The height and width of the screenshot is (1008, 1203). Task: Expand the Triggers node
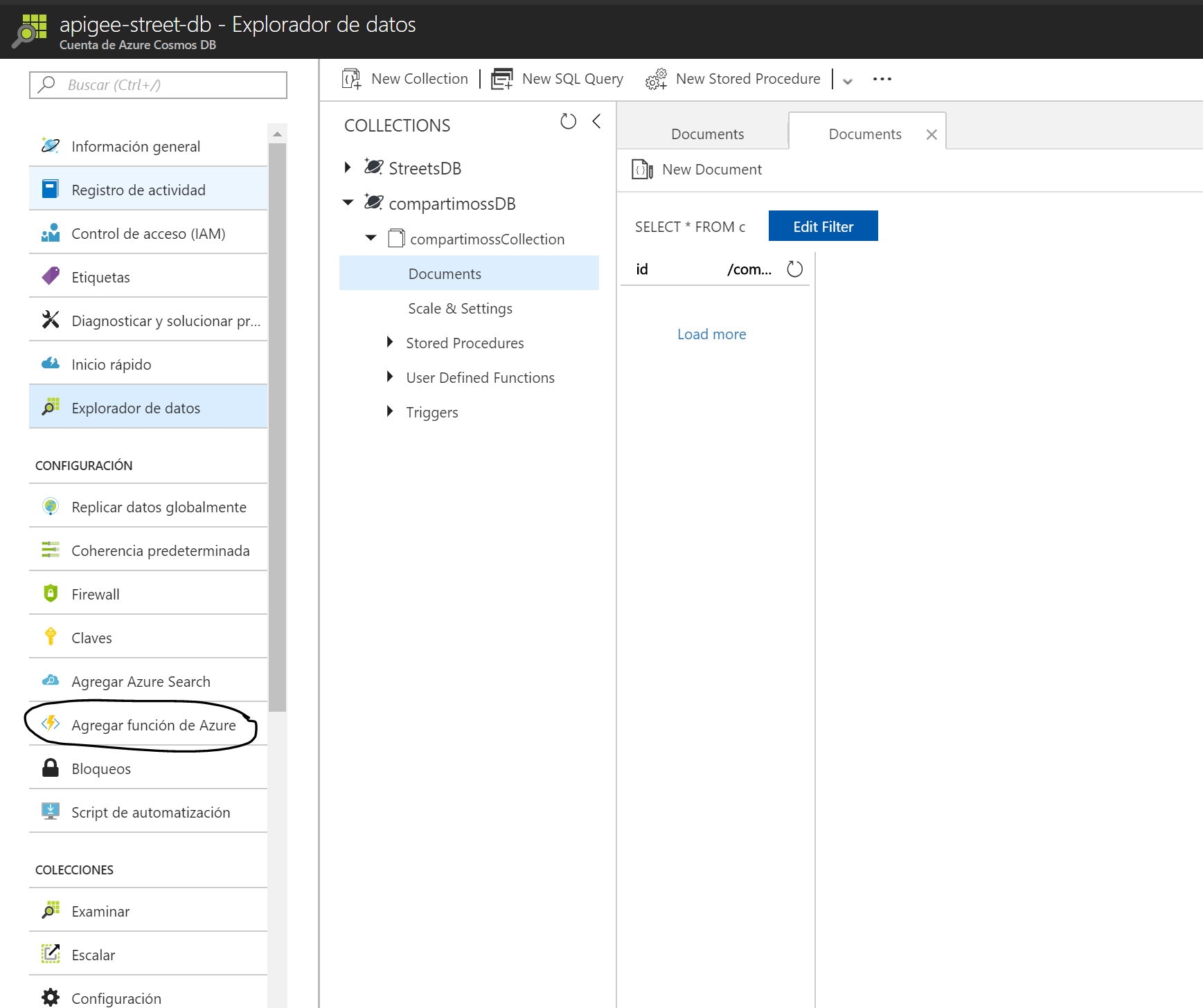click(x=390, y=411)
